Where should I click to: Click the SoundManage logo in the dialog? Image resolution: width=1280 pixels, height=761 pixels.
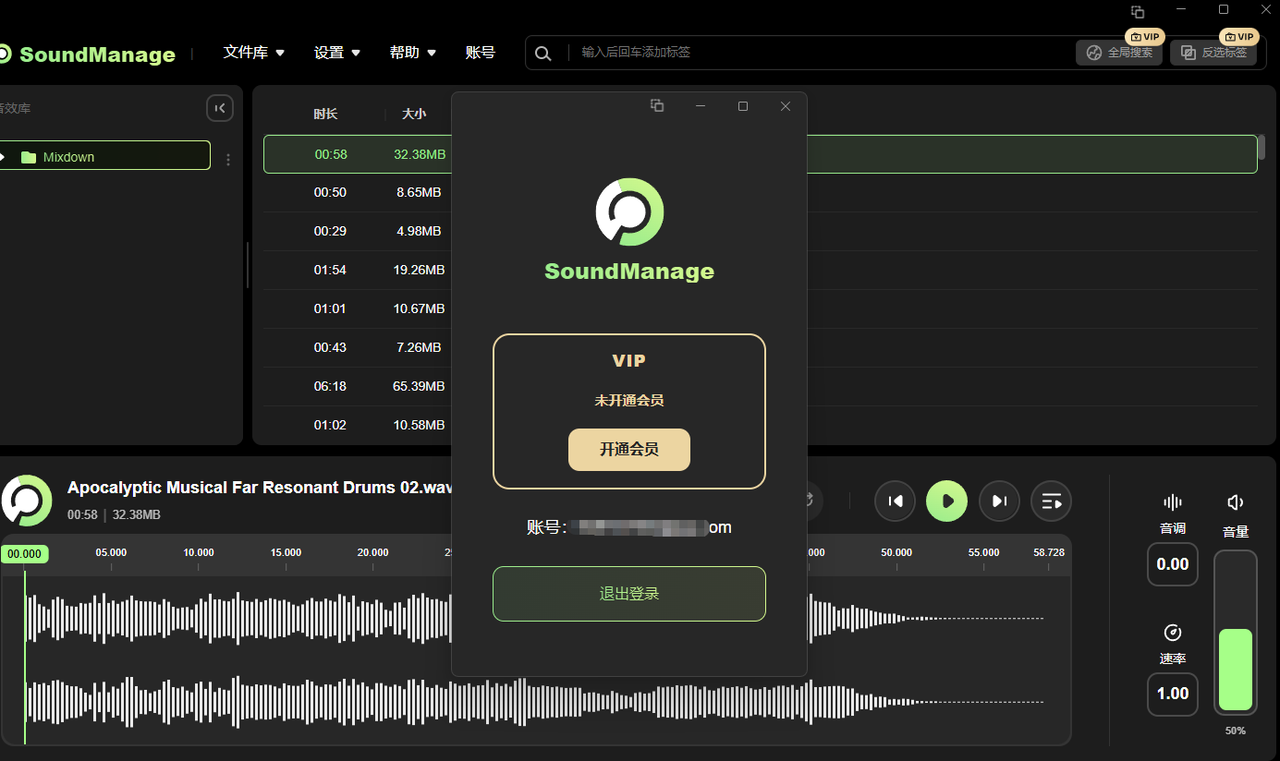[630, 212]
